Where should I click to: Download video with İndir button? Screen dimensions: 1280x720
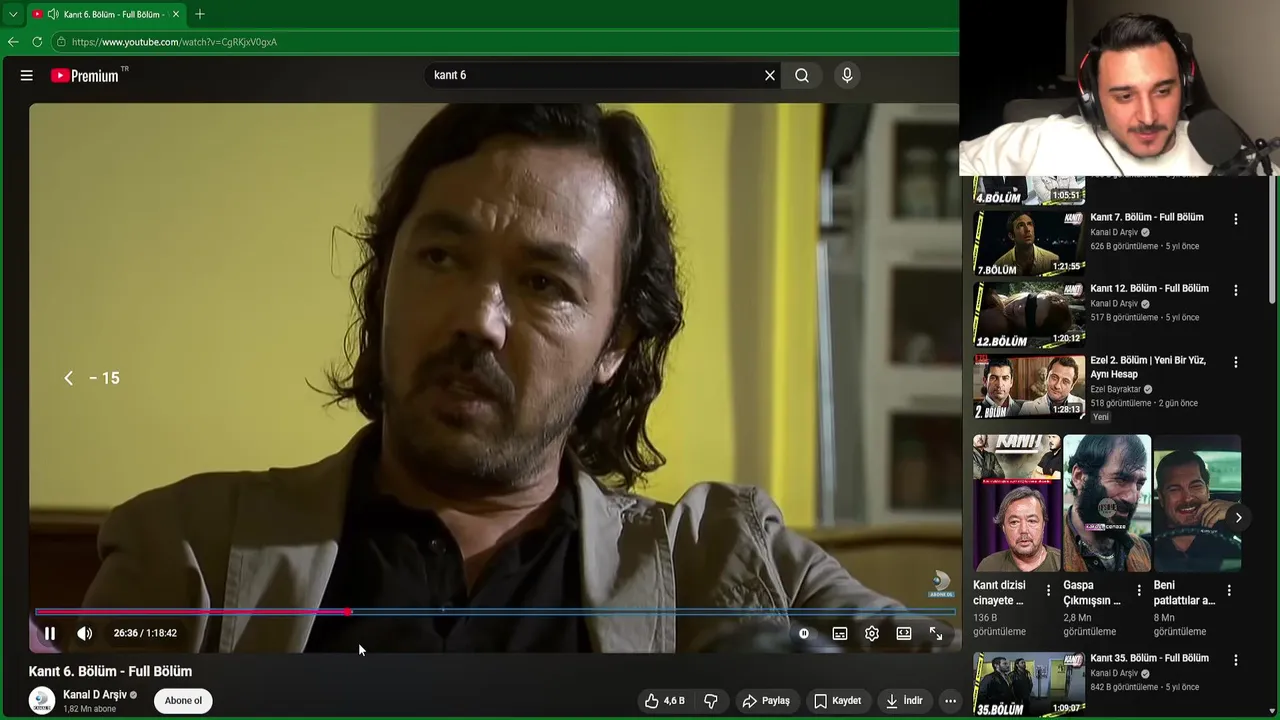tap(904, 701)
